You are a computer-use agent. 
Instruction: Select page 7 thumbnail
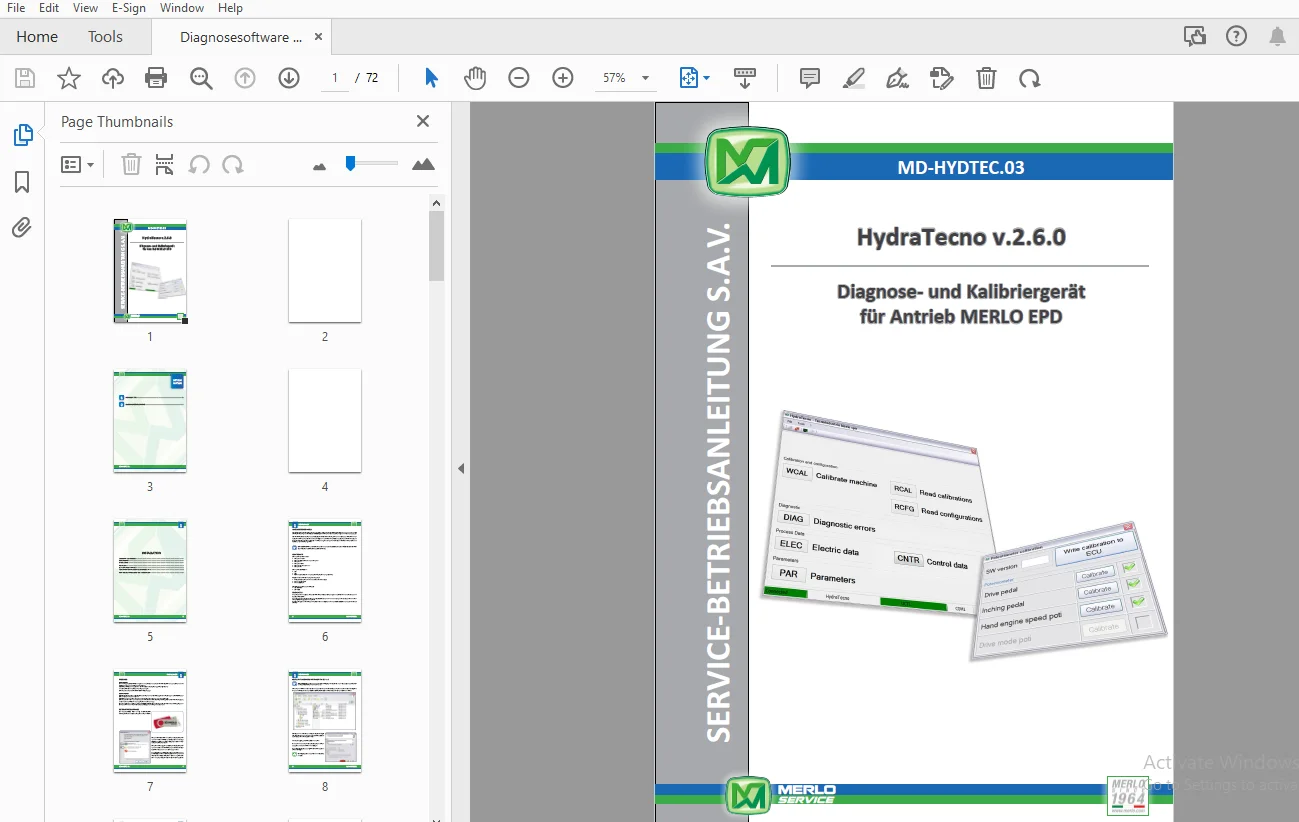click(x=150, y=721)
